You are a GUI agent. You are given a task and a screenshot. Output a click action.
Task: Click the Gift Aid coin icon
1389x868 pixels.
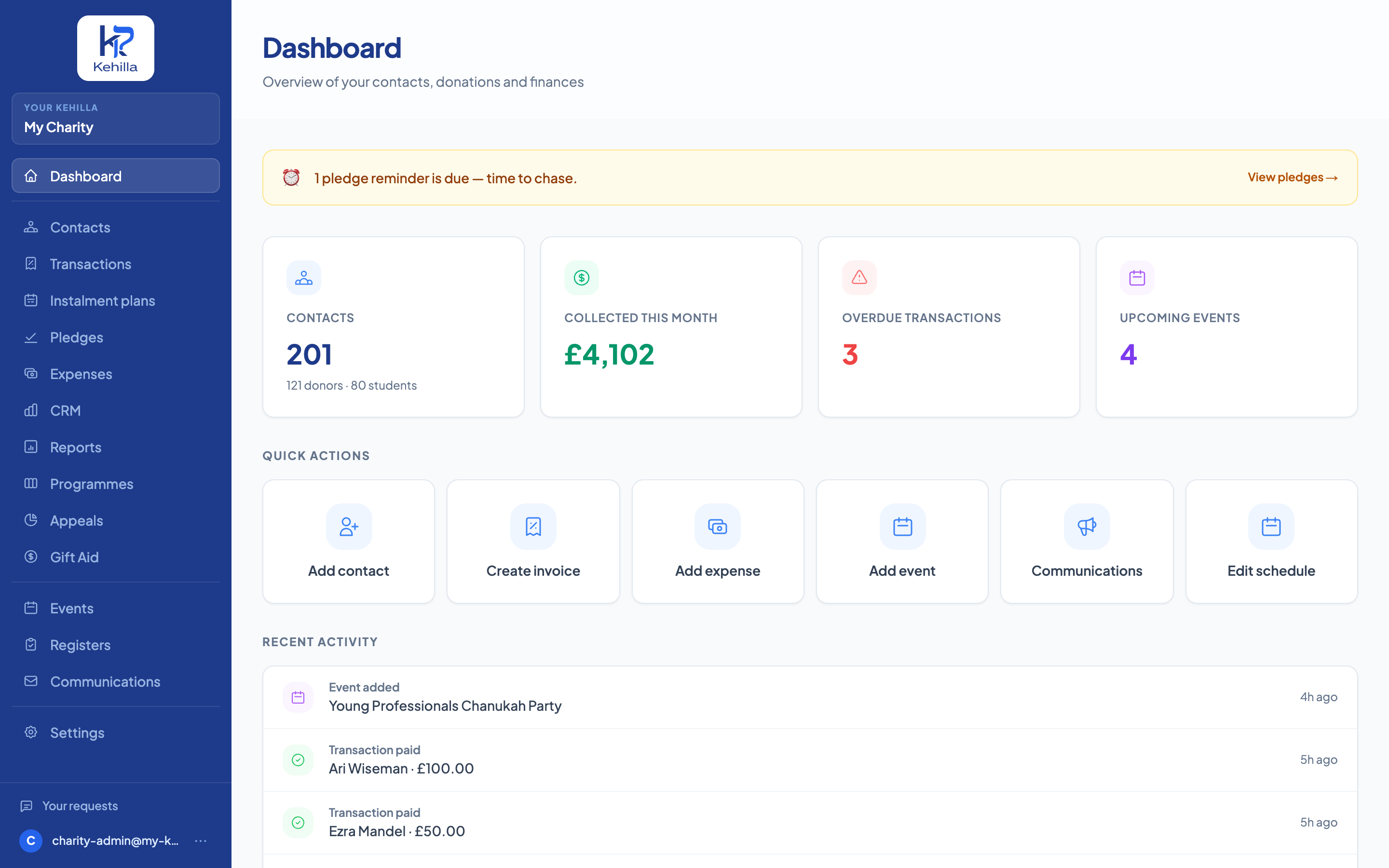click(x=31, y=557)
